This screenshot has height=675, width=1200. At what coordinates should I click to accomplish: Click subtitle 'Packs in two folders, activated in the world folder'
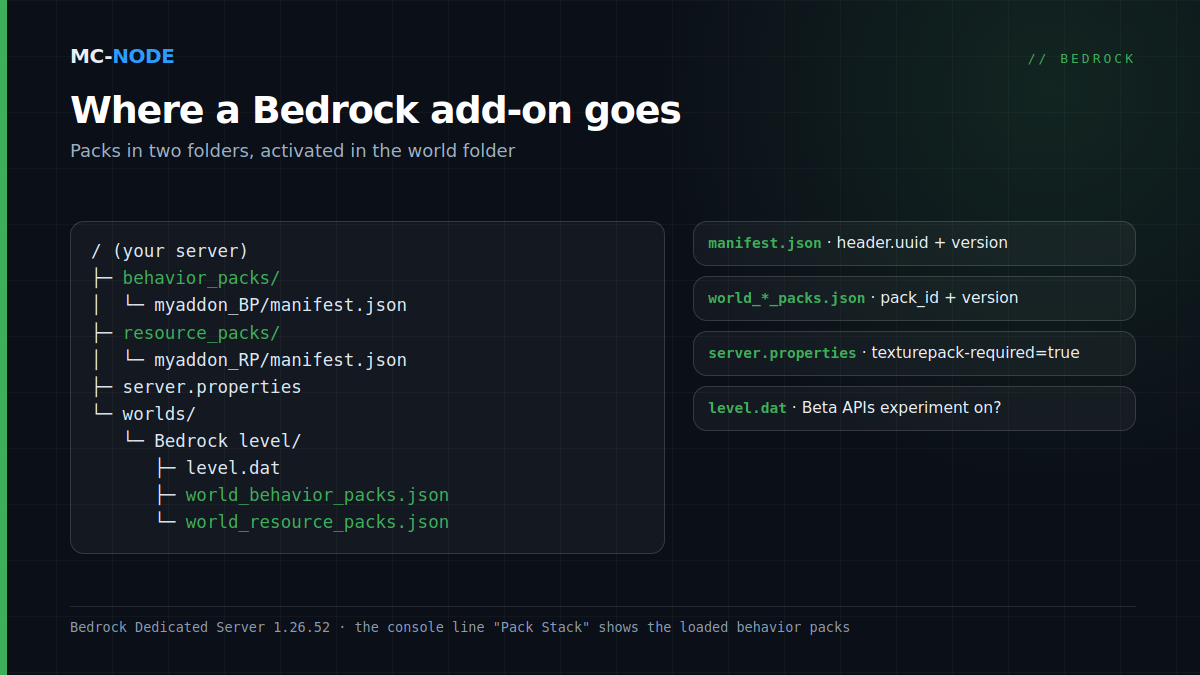point(293,151)
